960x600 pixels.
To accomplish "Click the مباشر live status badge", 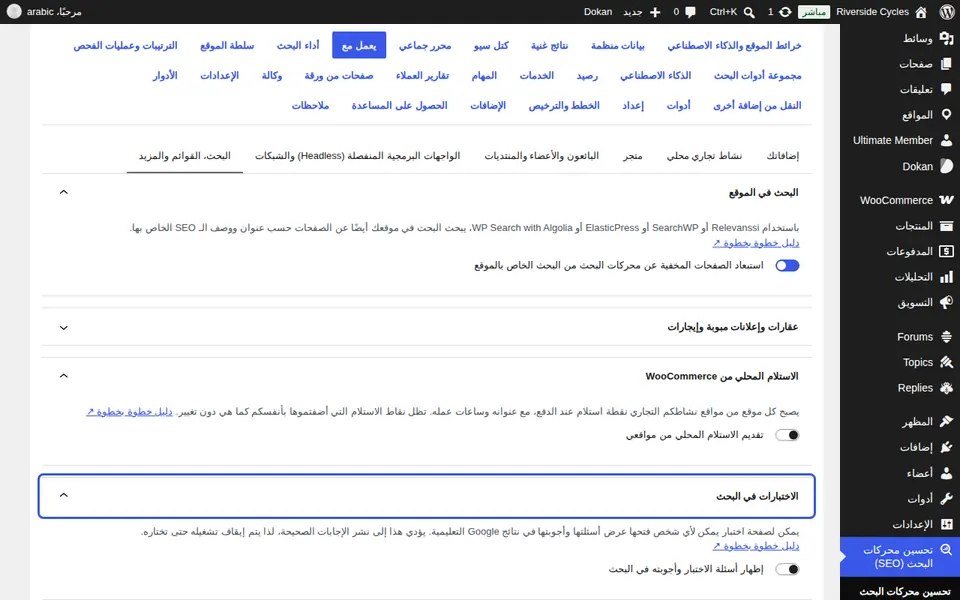I will (x=814, y=12).
